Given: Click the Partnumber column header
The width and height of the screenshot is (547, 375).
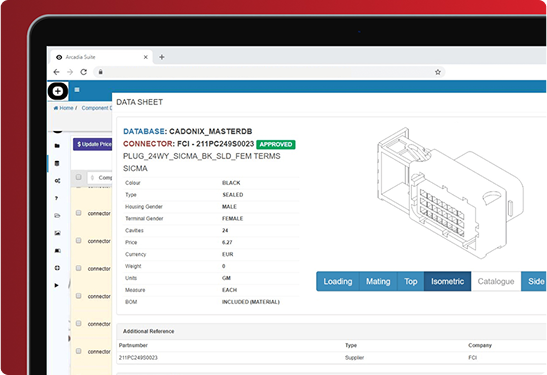Looking at the screenshot, I should pyautogui.click(x=133, y=345).
